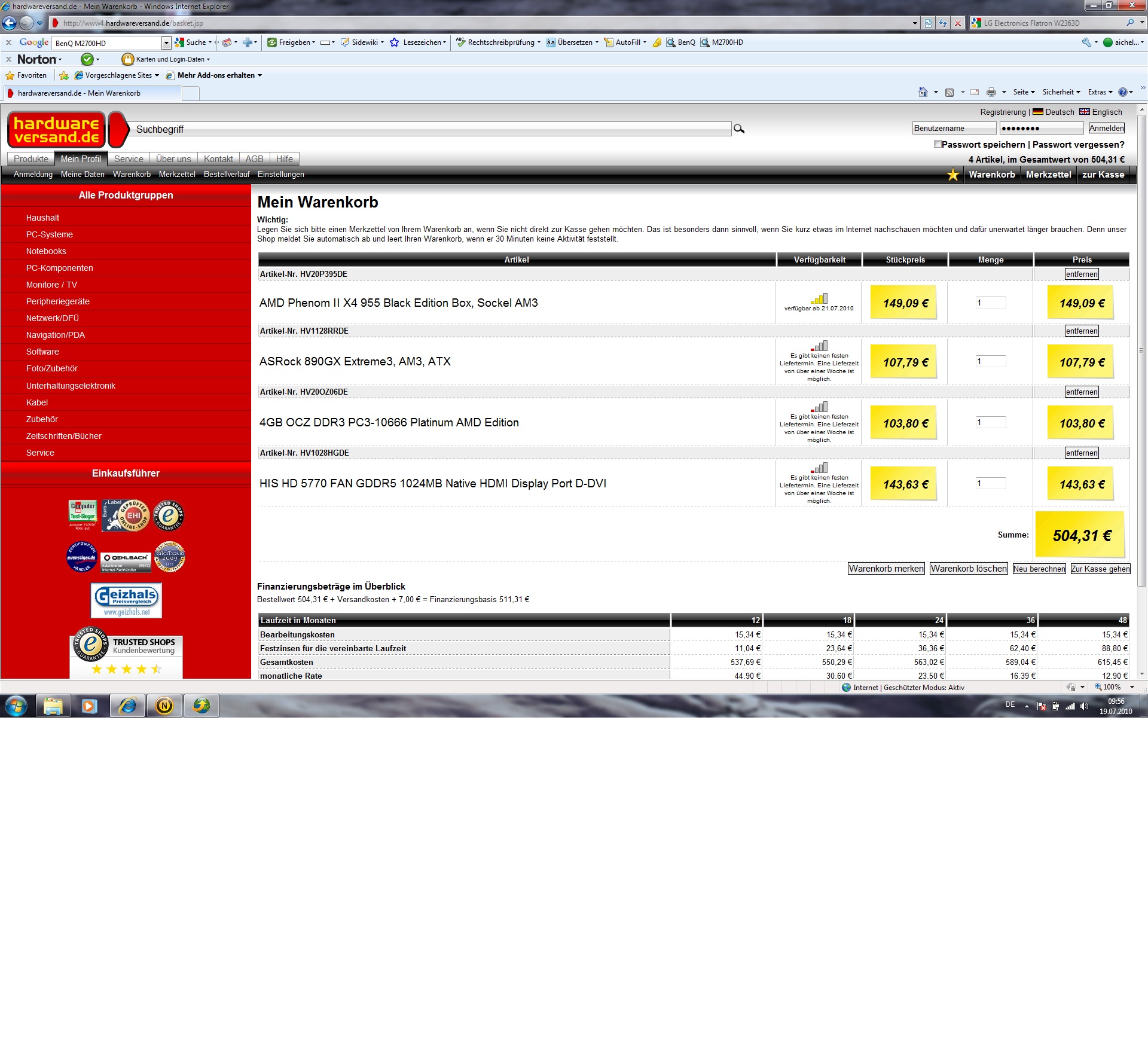The image size is (1148, 1062).
Task: Open the address bar URL dropdown
Action: click(915, 23)
